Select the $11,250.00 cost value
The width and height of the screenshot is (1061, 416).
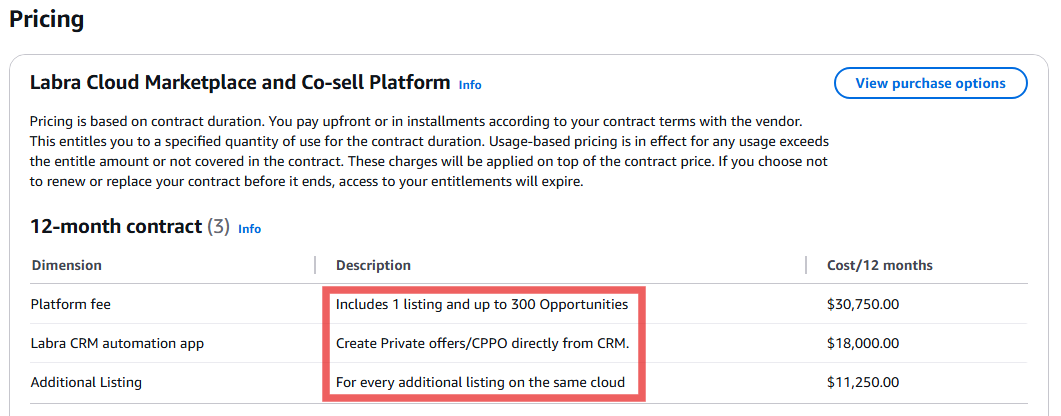(863, 382)
